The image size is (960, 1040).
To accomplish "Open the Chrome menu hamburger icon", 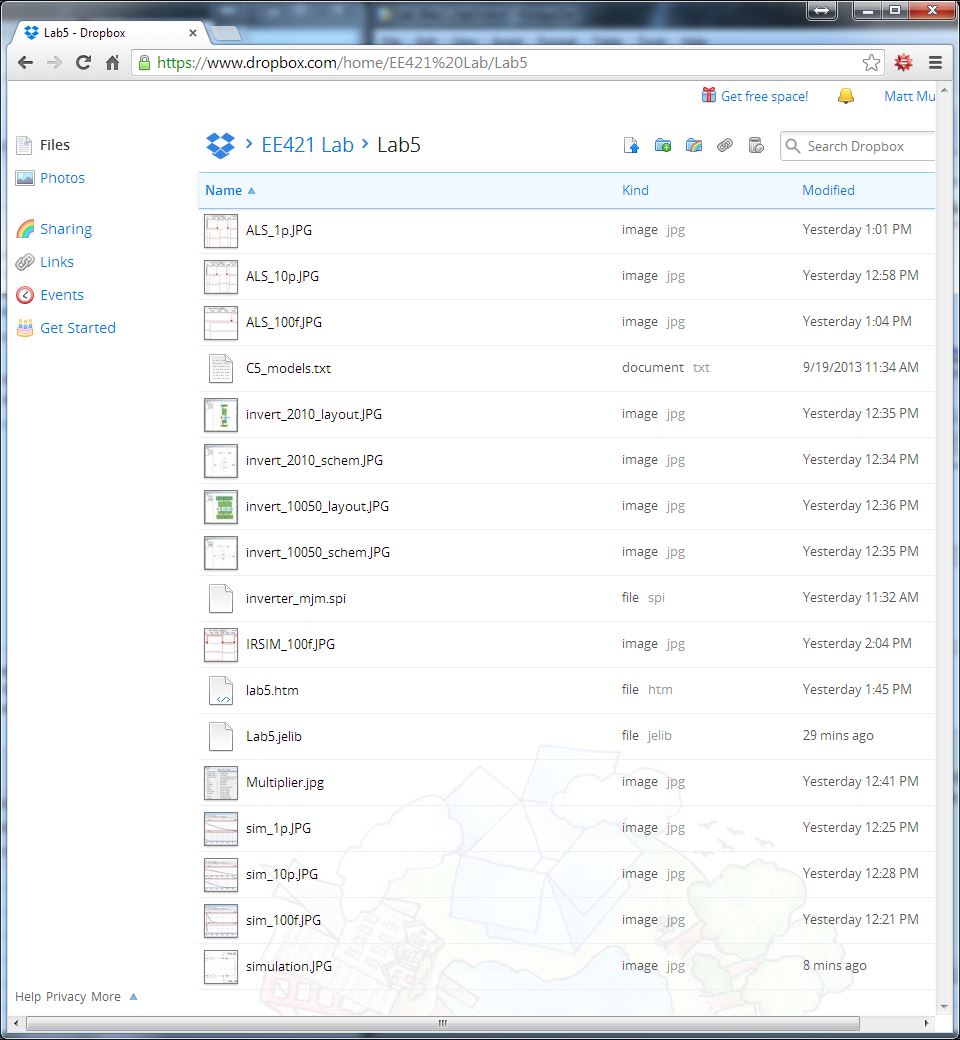I will click(935, 63).
